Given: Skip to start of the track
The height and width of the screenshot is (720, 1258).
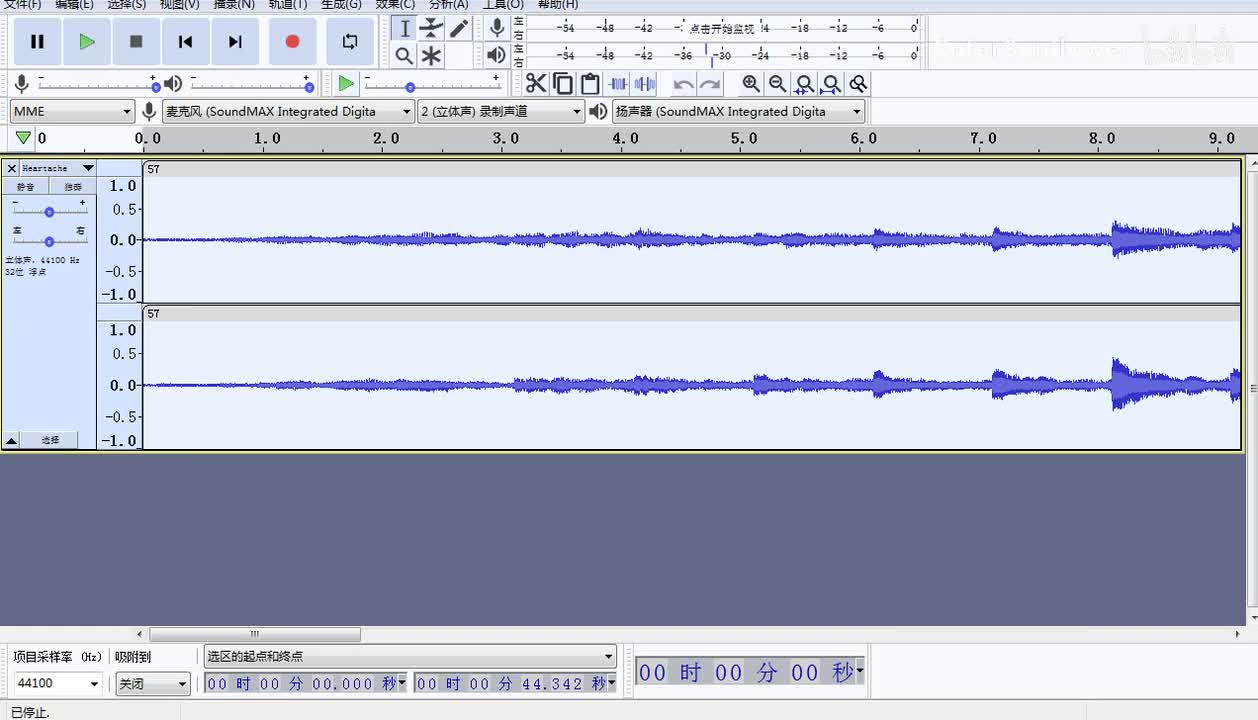Looking at the screenshot, I should (185, 42).
